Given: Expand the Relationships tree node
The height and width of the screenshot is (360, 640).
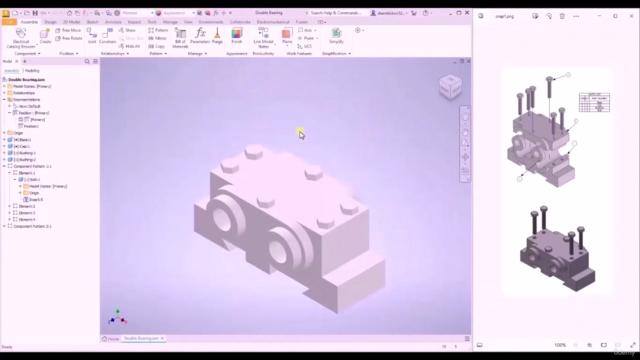Looking at the screenshot, I should [x=4, y=93].
